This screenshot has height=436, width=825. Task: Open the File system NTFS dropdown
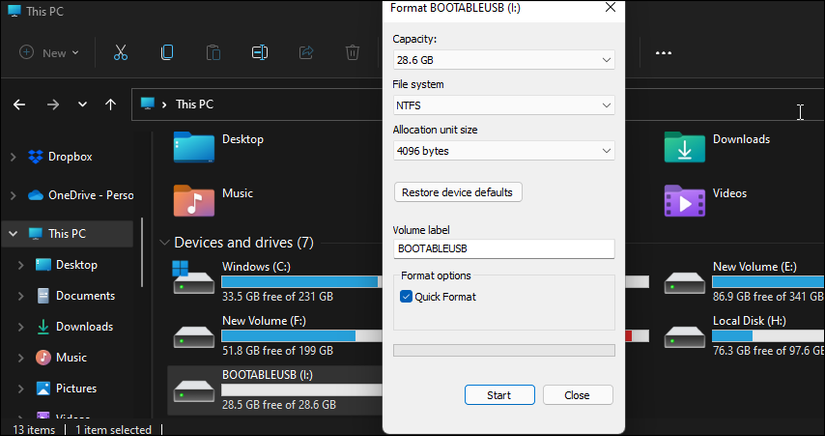tap(504, 105)
